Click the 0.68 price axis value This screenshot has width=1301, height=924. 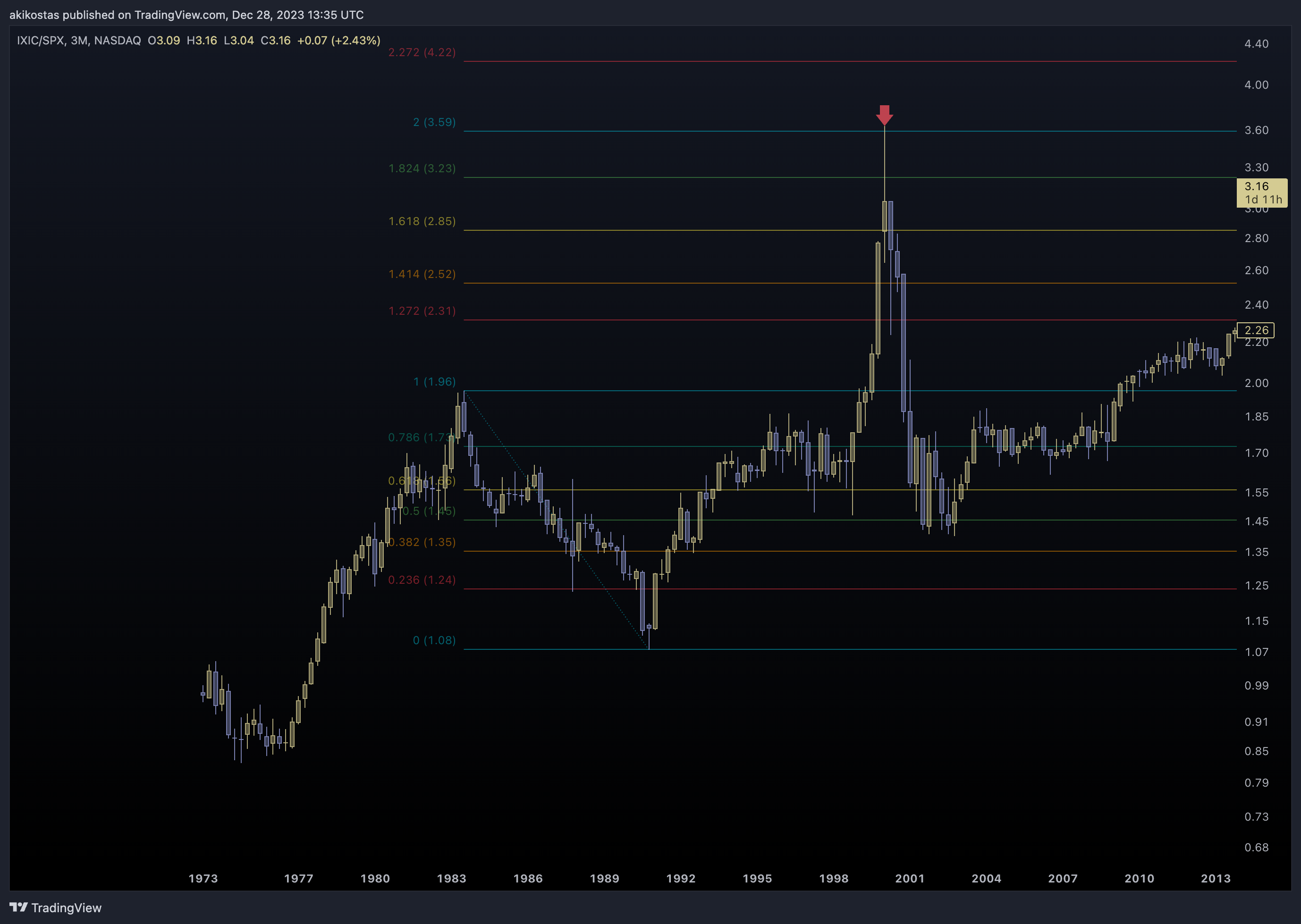[1257, 848]
